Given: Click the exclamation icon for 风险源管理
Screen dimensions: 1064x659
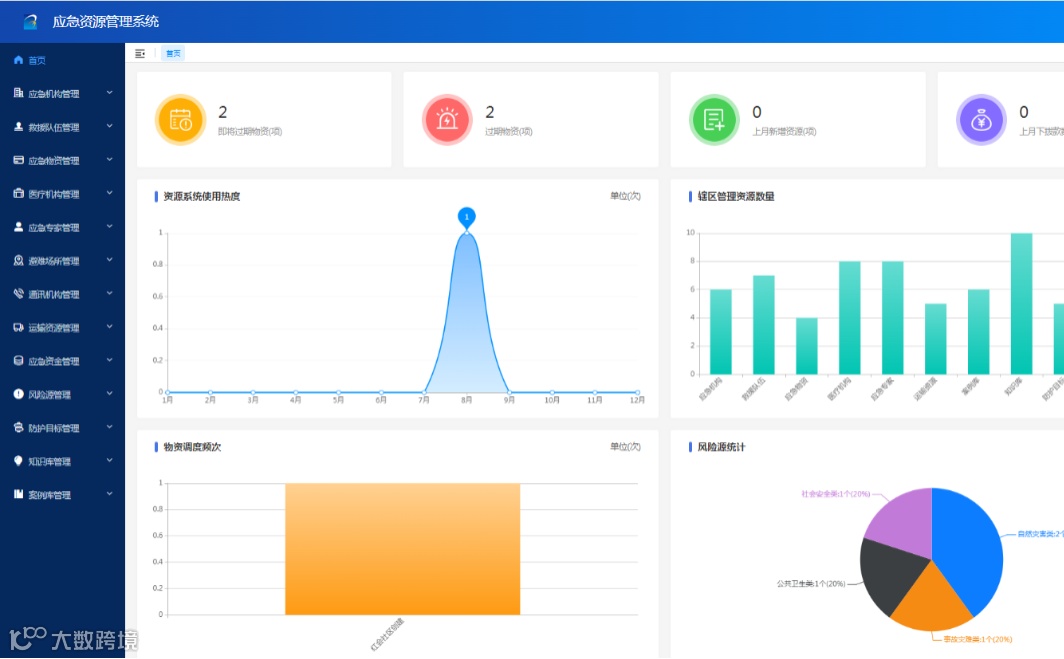Looking at the screenshot, I should (x=18, y=394).
